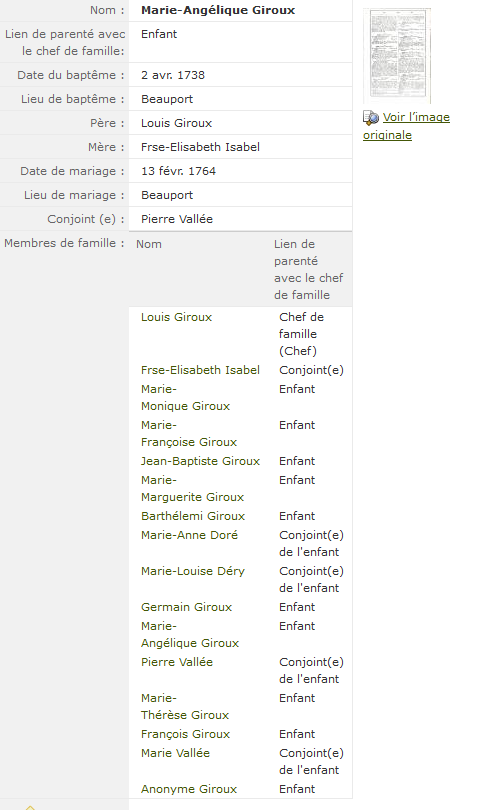486x810 pixels.
Task: Select Marie-Angélique Giroux in members list
Action: coord(190,634)
